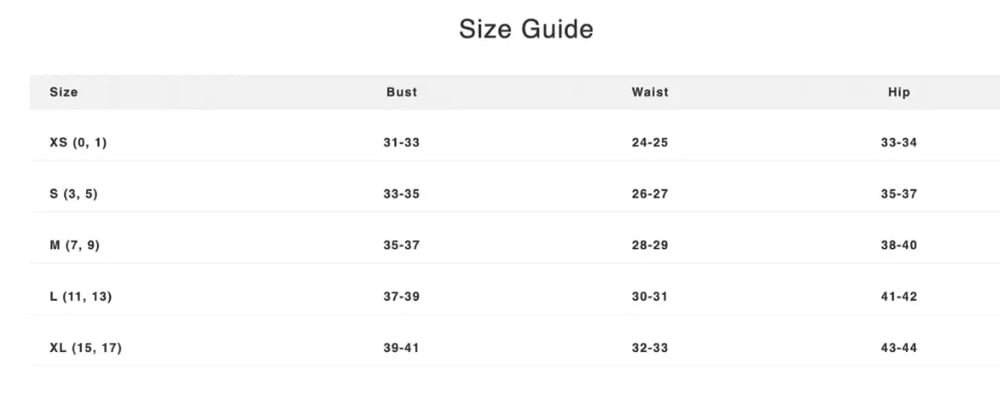Select the 41-42 hip value
Image resolution: width=1000 pixels, height=399 pixels.
[899, 296]
